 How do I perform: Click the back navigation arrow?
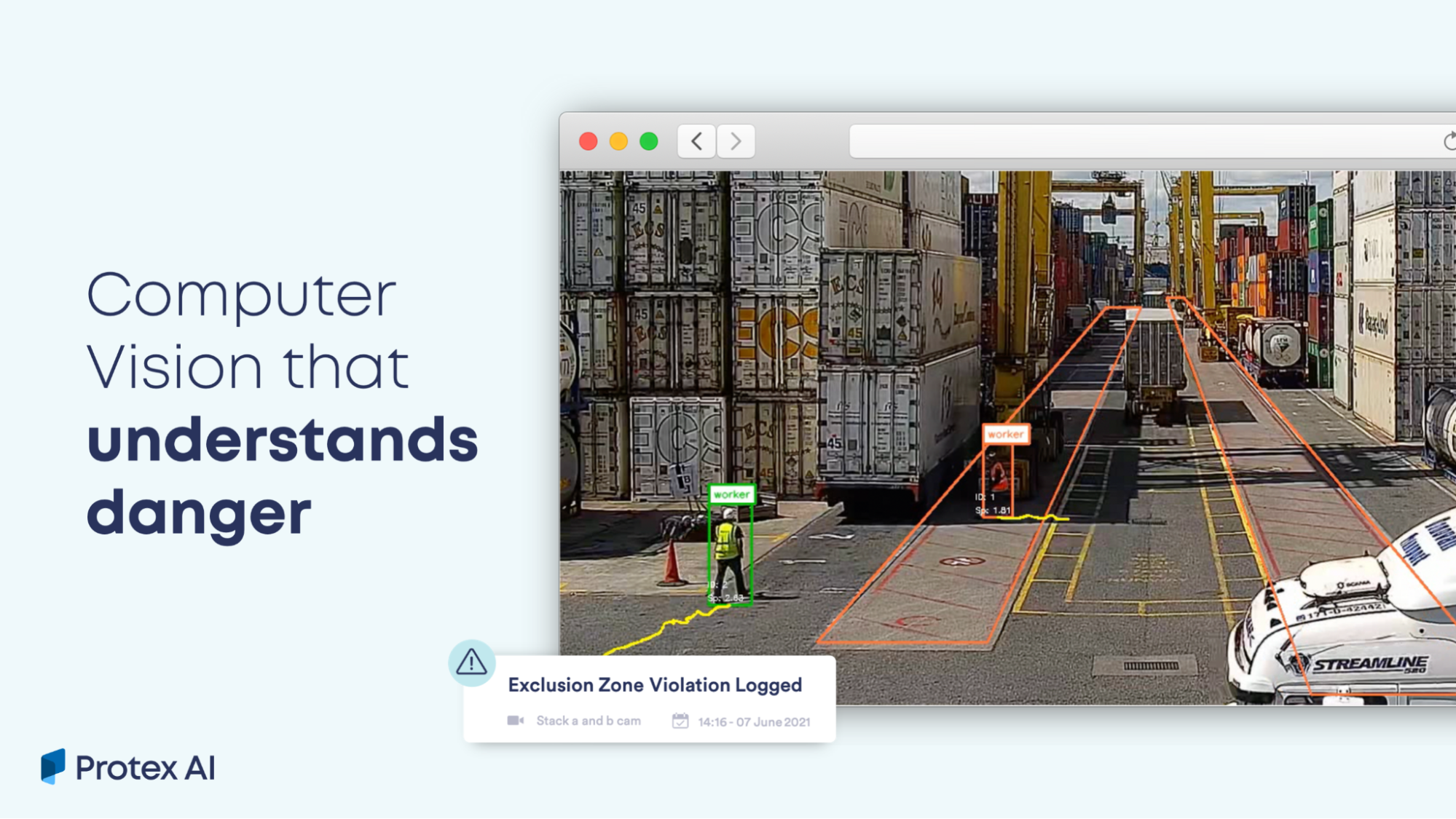click(695, 141)
